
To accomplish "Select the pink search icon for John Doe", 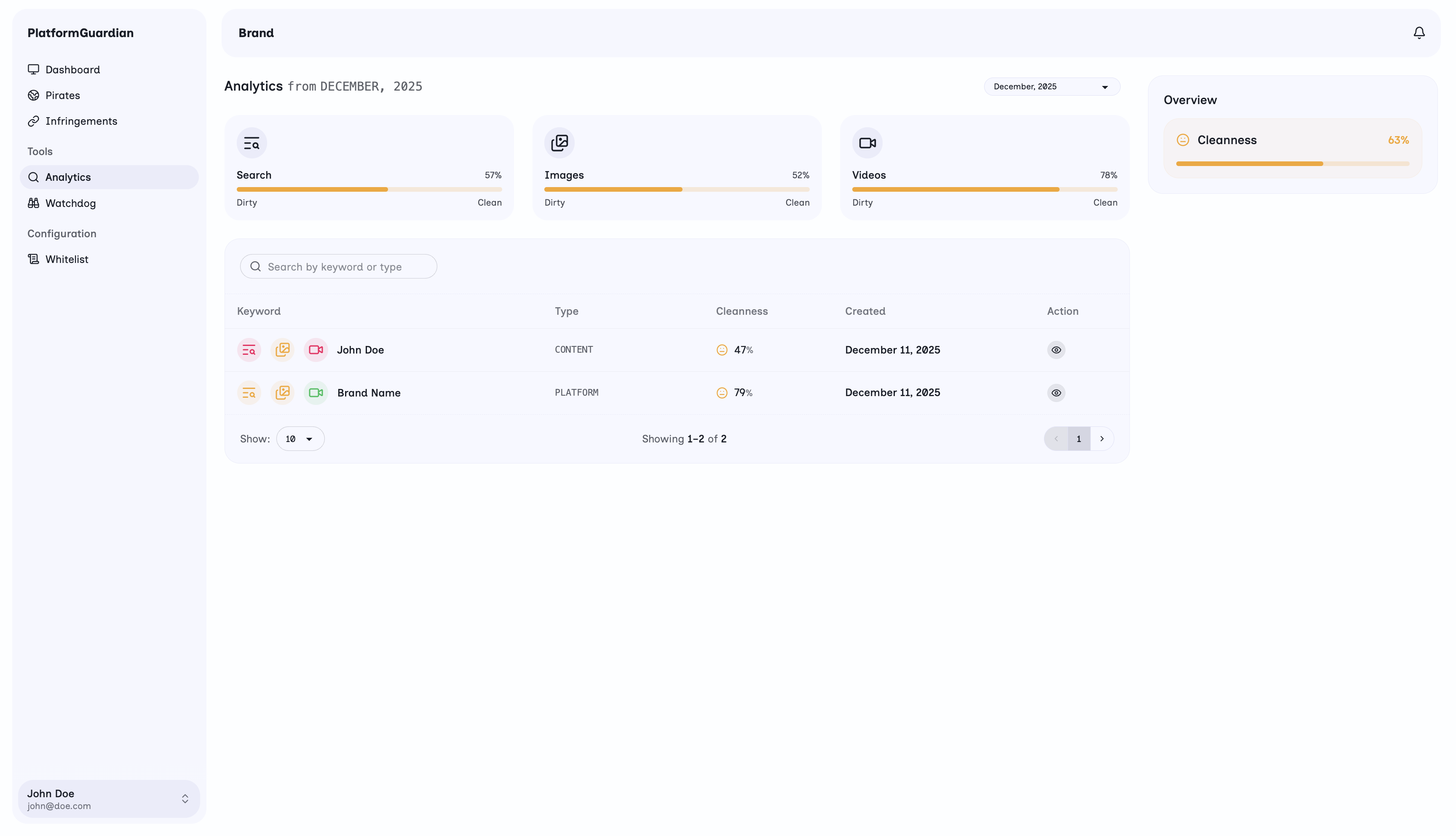I will point(249,350).
